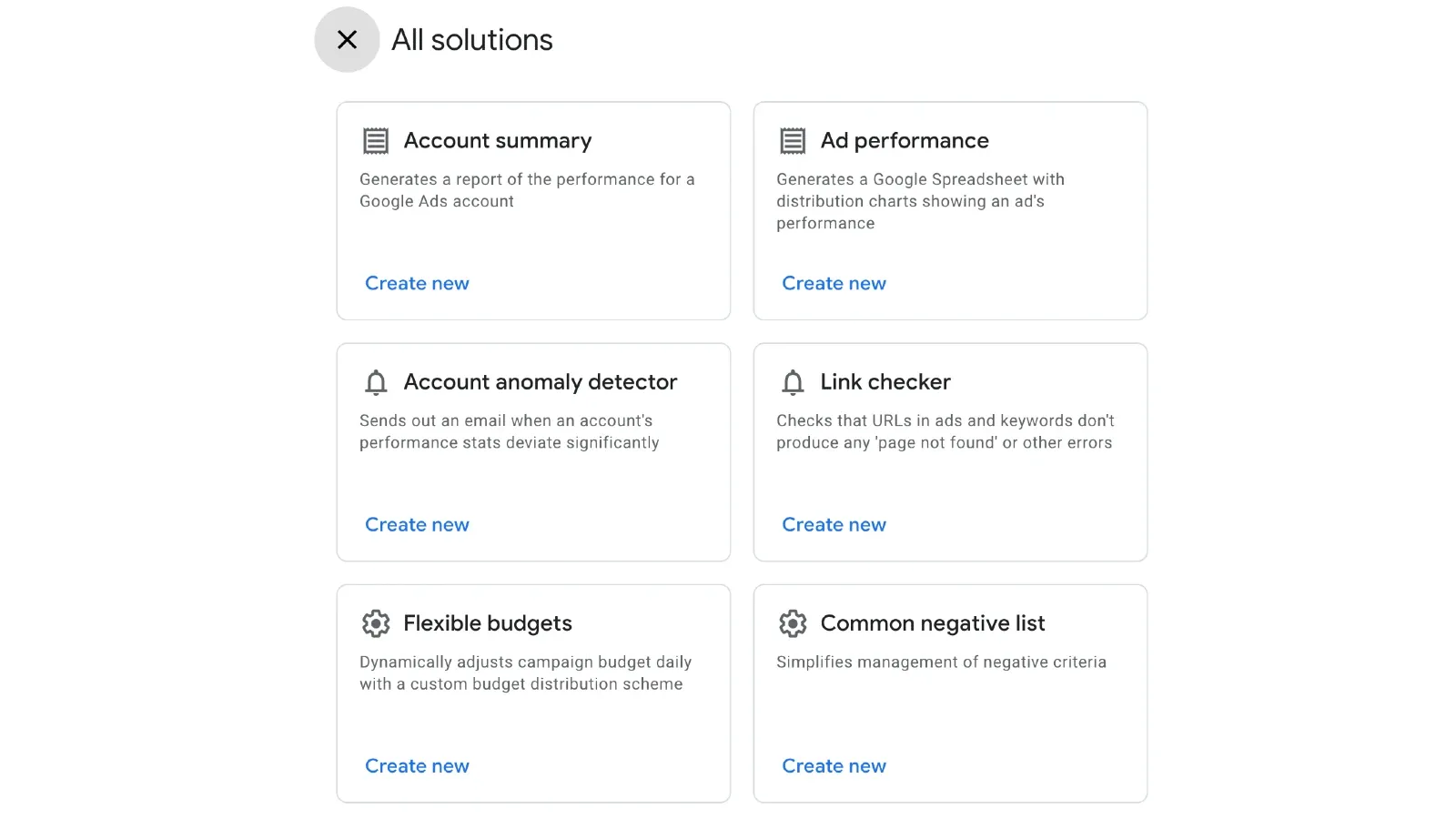Create new Account anomaly detector solution
The height and width of the screenshot is (819, 1456).
417,524
